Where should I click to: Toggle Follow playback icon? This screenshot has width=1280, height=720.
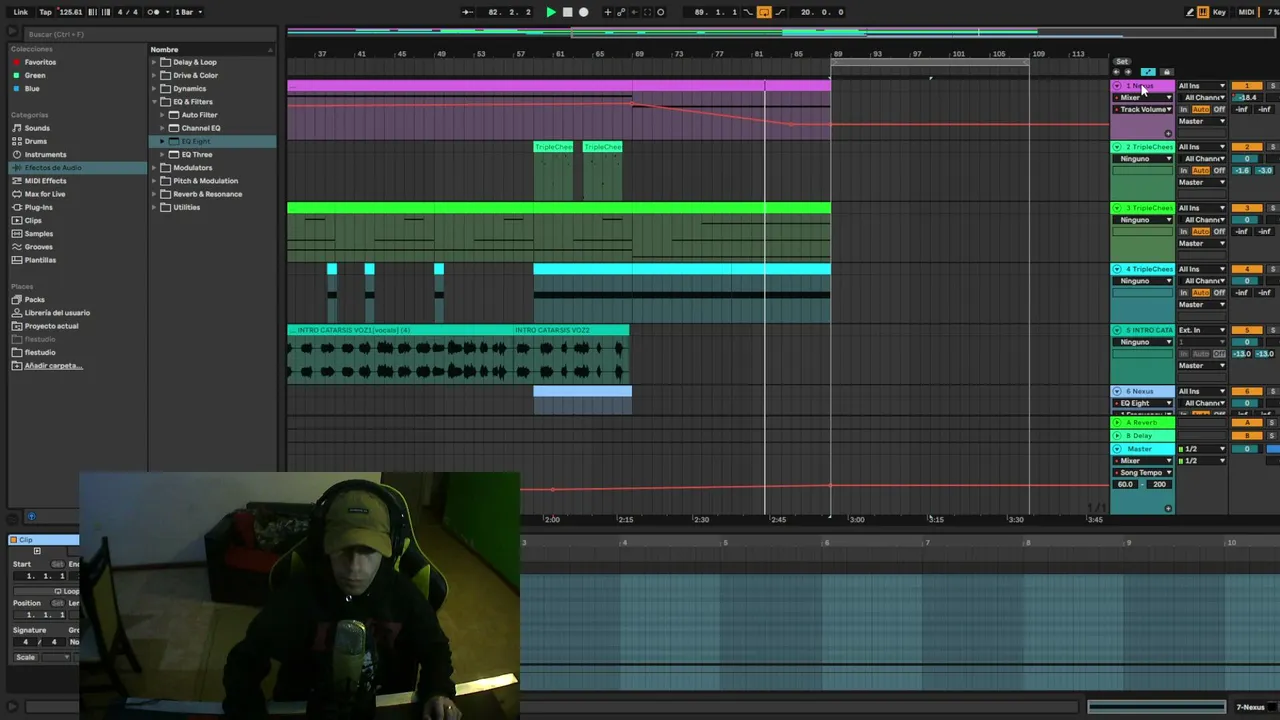tap(467, 12)
